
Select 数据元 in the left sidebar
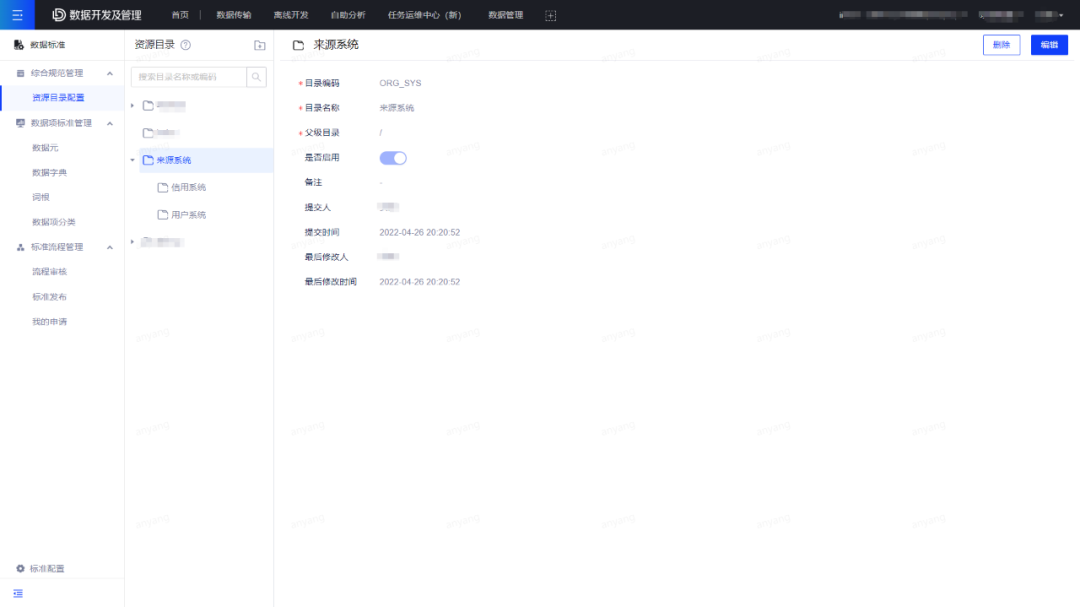pyautogui.click(x=47, y=147)
